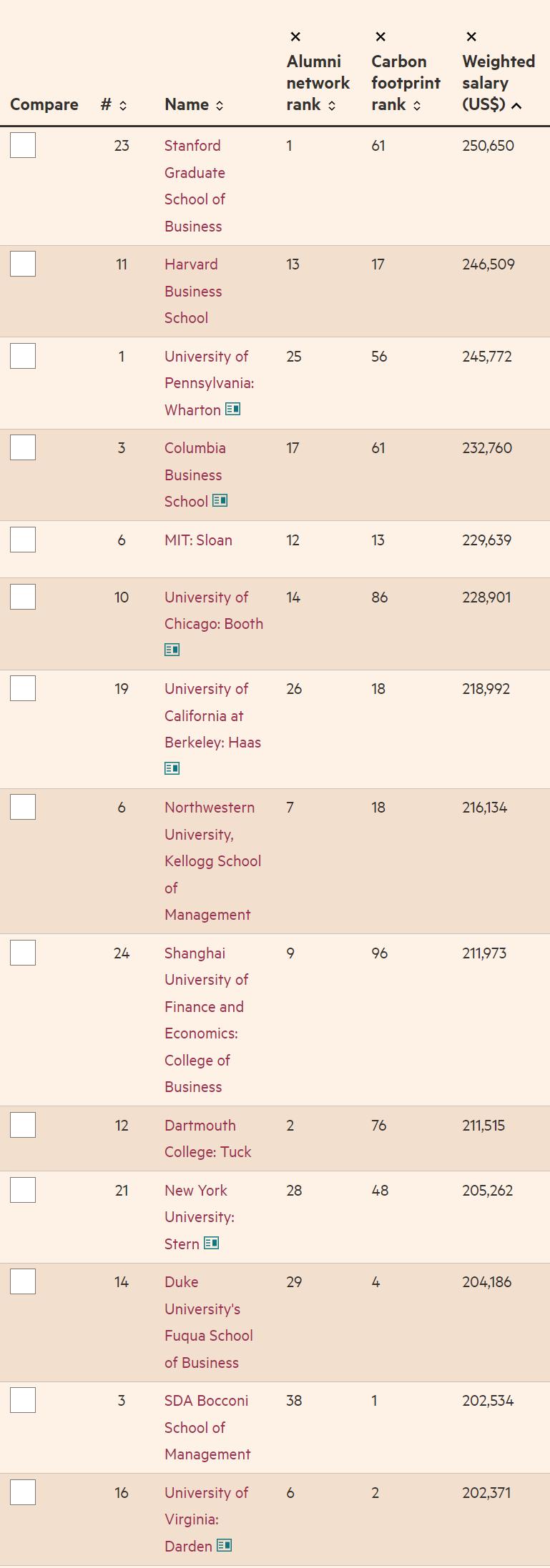Check compare box for Dartmouth College: Tuck

point(23,1126)
